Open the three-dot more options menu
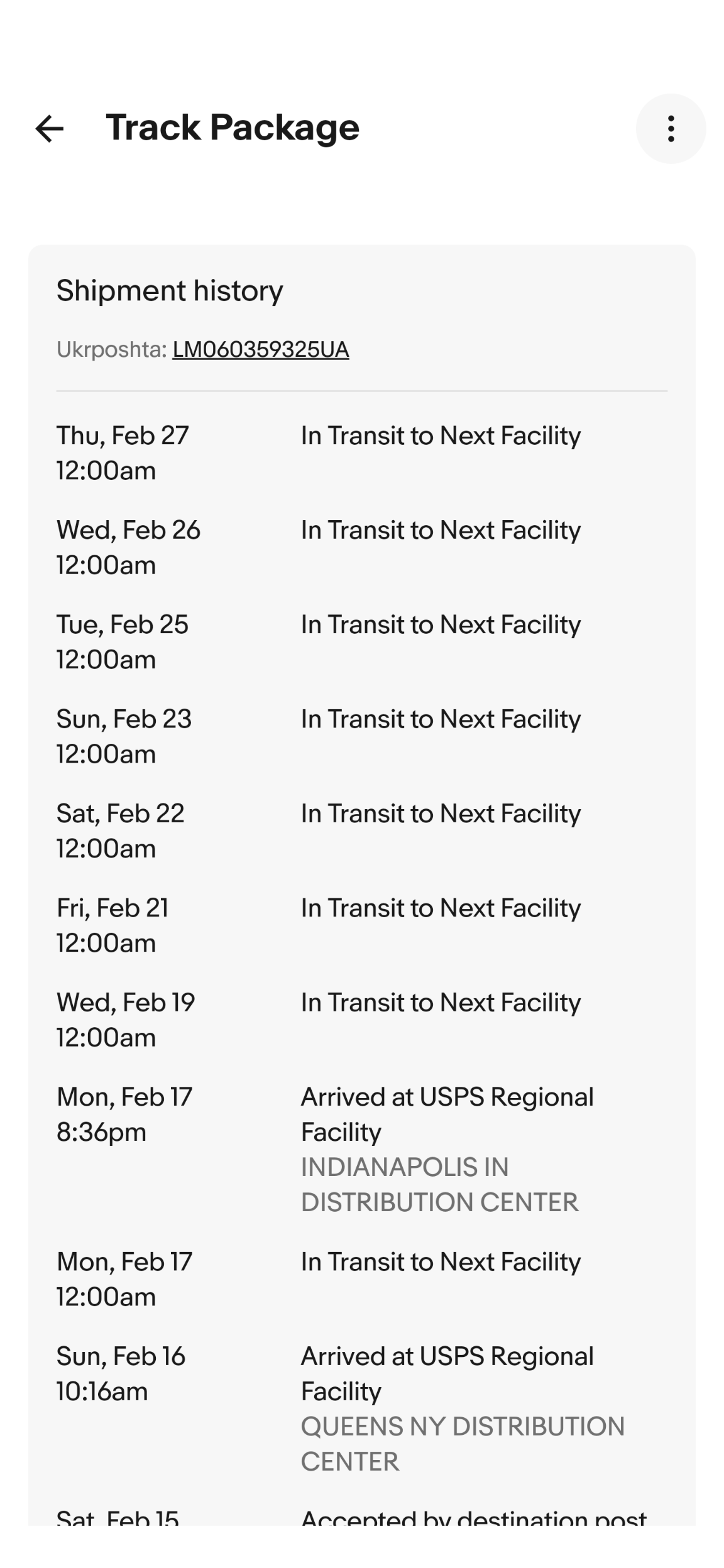Image resolution: width=724 pixels, height=1568 pixels. (x=671, y=129)
